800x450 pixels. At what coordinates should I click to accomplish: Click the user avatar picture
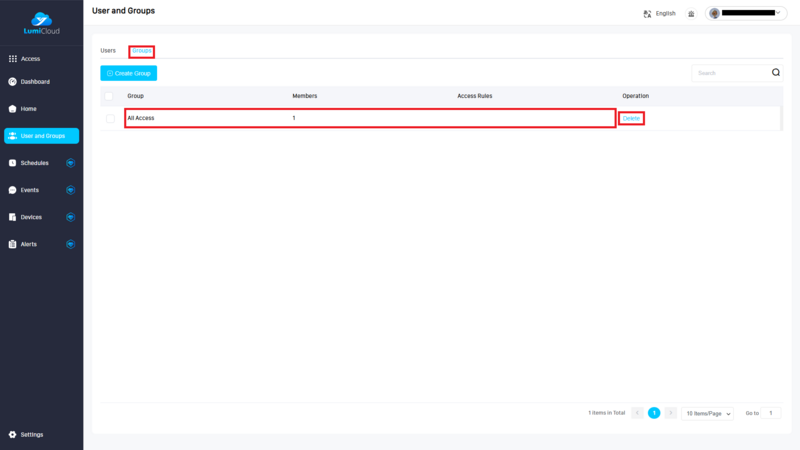[714, 13]
